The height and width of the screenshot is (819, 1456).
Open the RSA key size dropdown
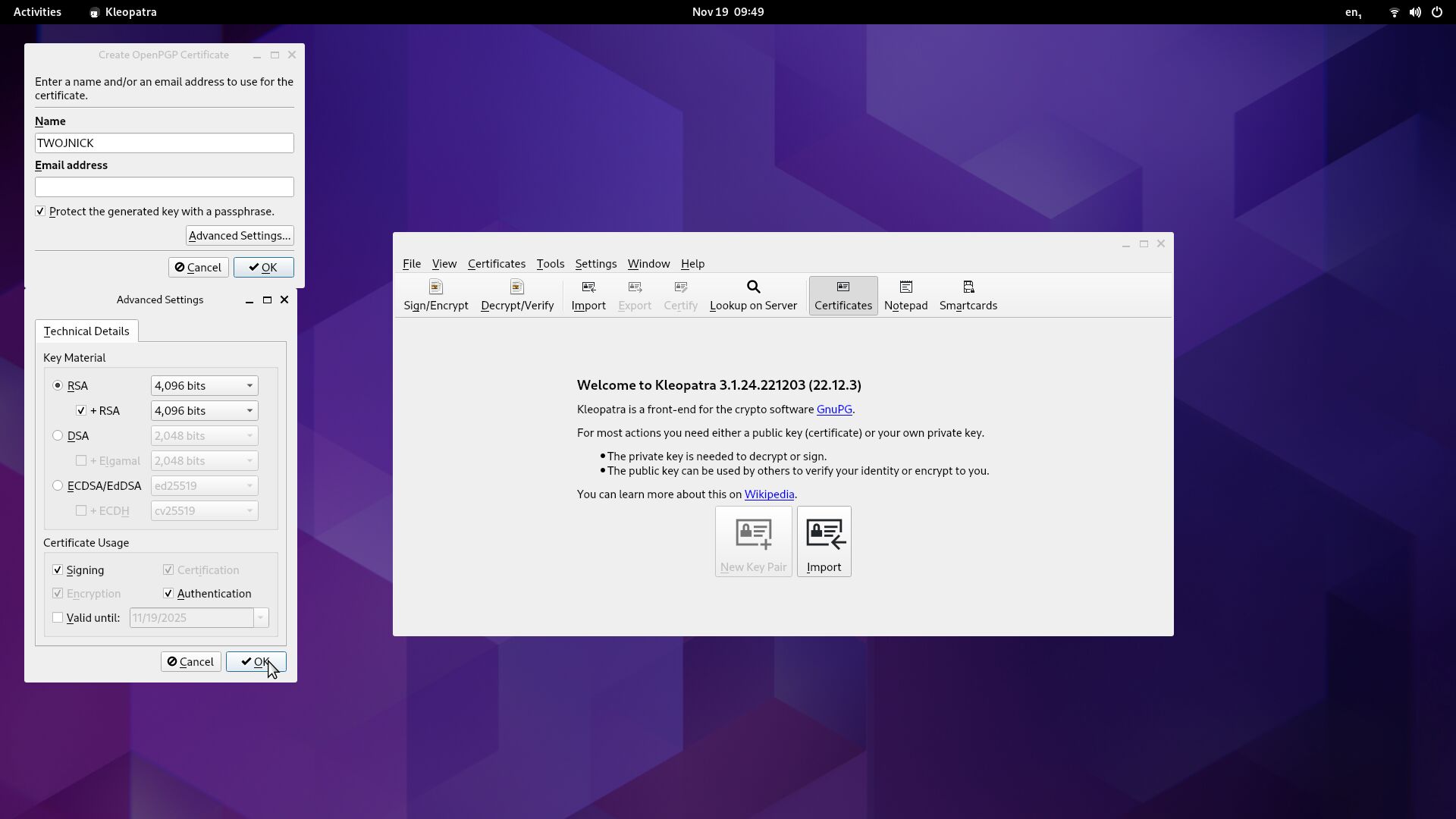pos(204,386)
